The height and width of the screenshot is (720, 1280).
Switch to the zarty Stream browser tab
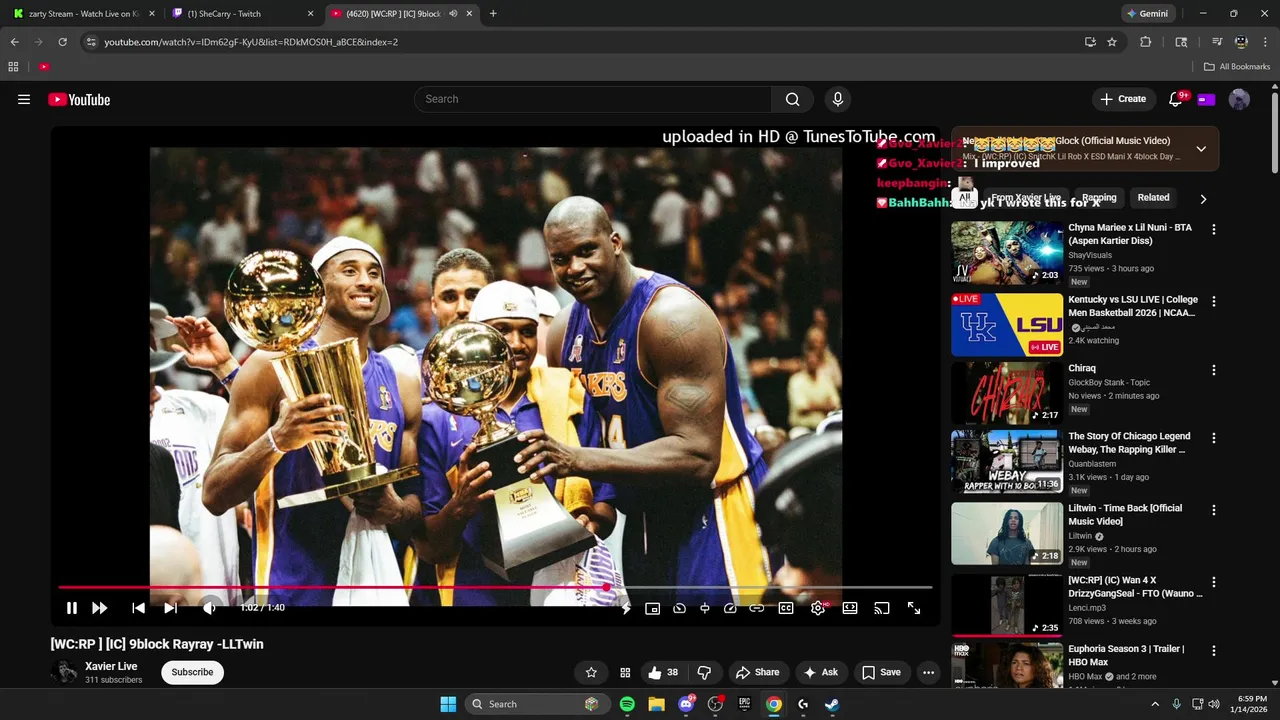82,14
